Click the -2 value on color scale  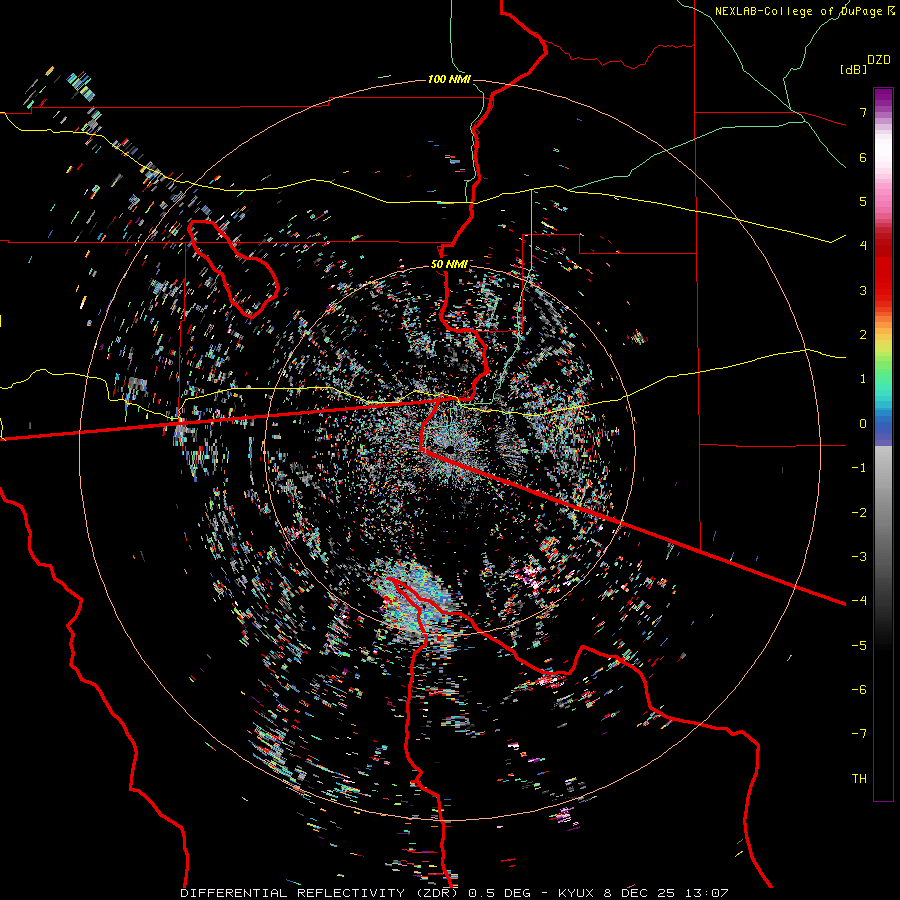(x=859, y=513)
